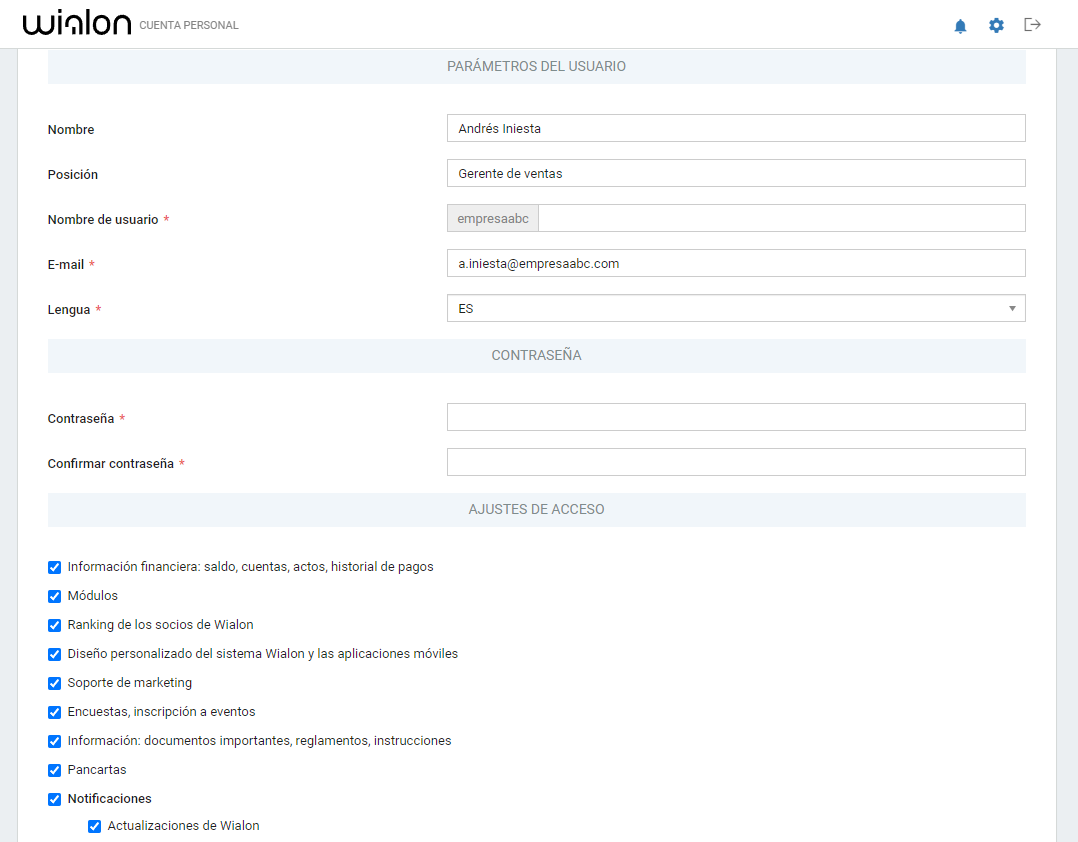Viewport: 1078px width, 842px height.
Task: Disable Información: documentos importantes checkbox
Action: (x=54, y=741)
